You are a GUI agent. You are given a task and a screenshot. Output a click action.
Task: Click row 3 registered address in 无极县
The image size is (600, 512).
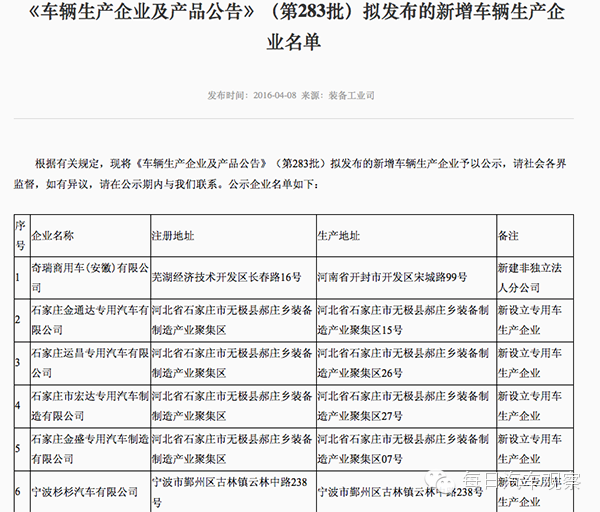tap(232, 363)
